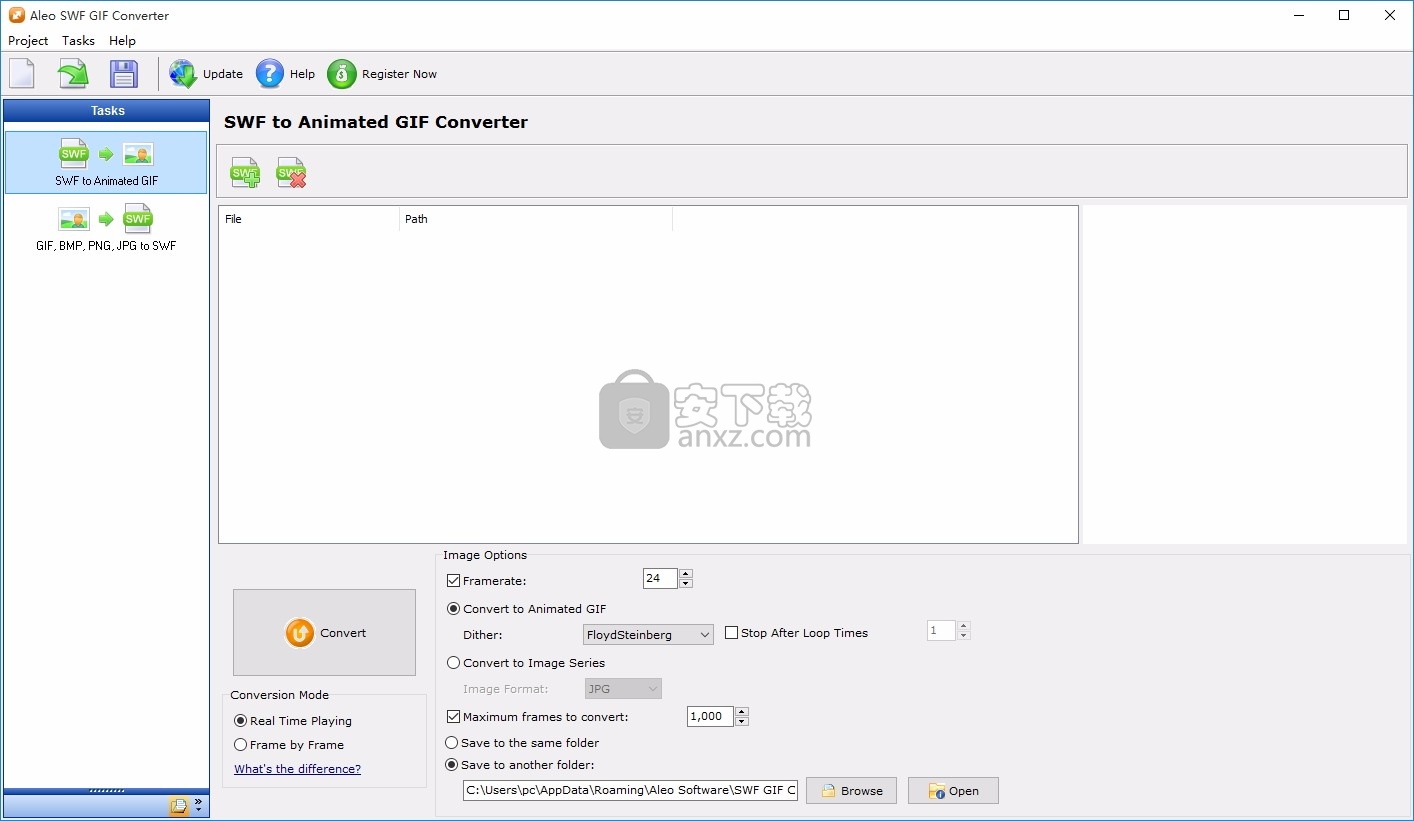Close the Aleo SWF GIF Converter window
This screenshot has height=821, width=1414.
tap(1390, 15)
